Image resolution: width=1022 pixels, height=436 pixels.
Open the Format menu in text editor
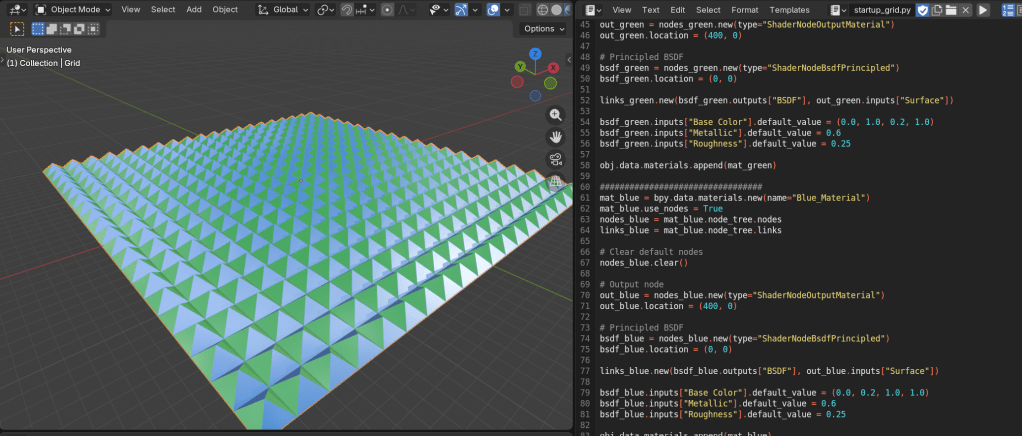tap(744, 10)
